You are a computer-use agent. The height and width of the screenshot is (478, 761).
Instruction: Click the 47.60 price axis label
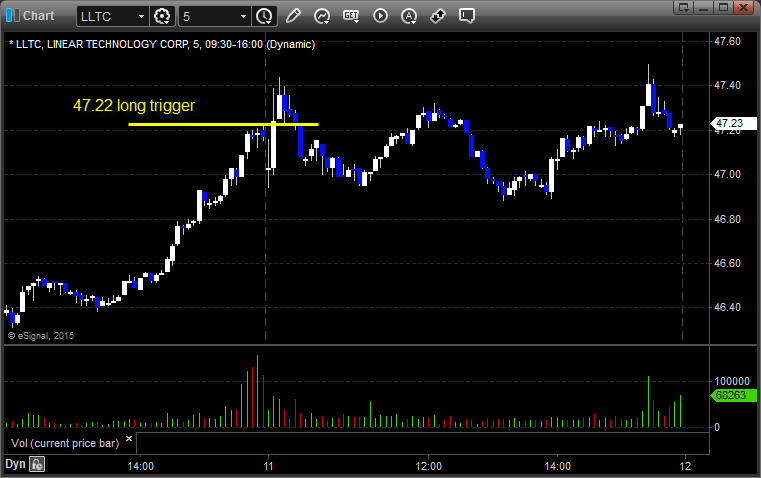728,41
